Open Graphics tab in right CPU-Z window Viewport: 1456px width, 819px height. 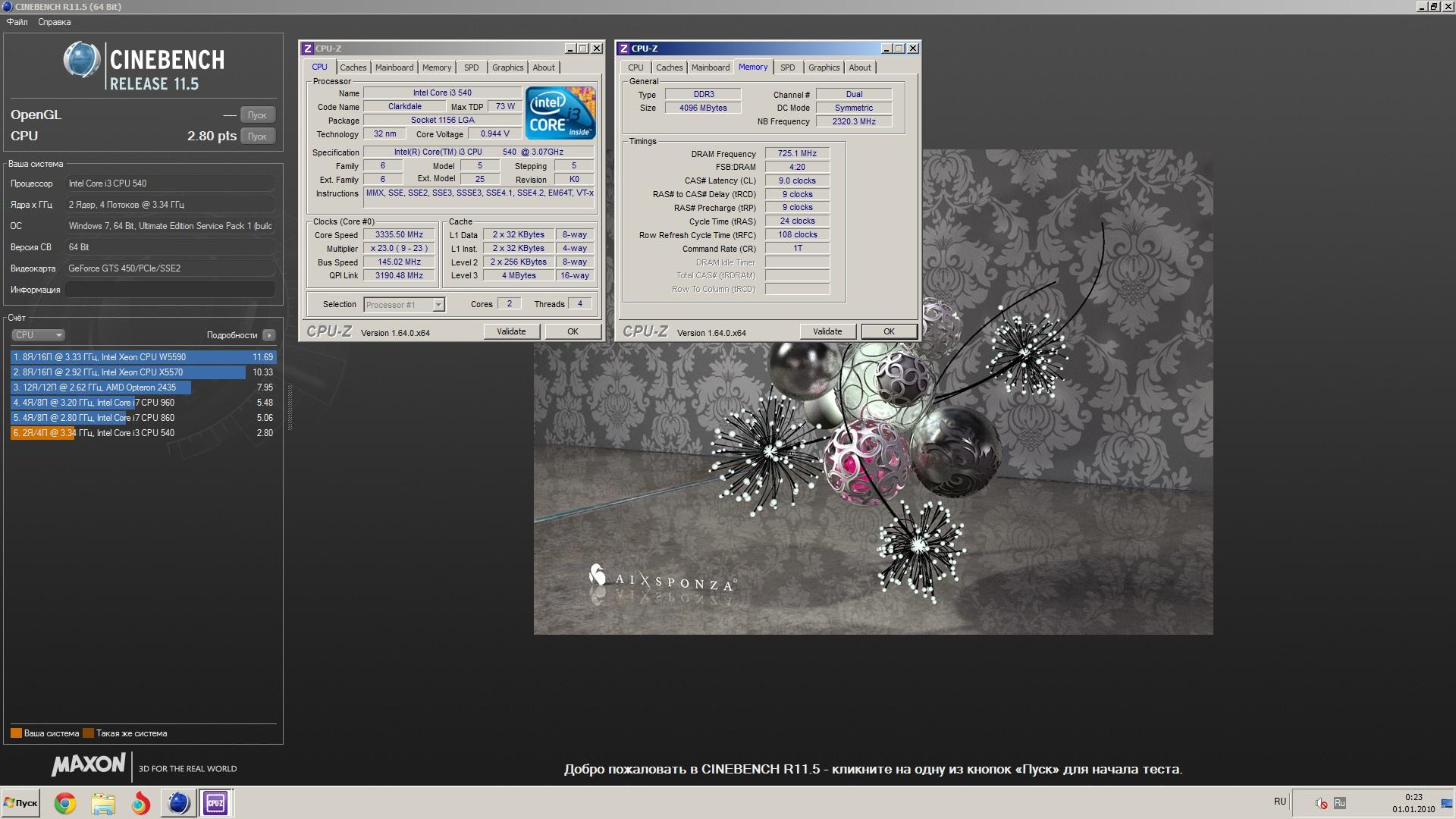[x=824, y=67]
